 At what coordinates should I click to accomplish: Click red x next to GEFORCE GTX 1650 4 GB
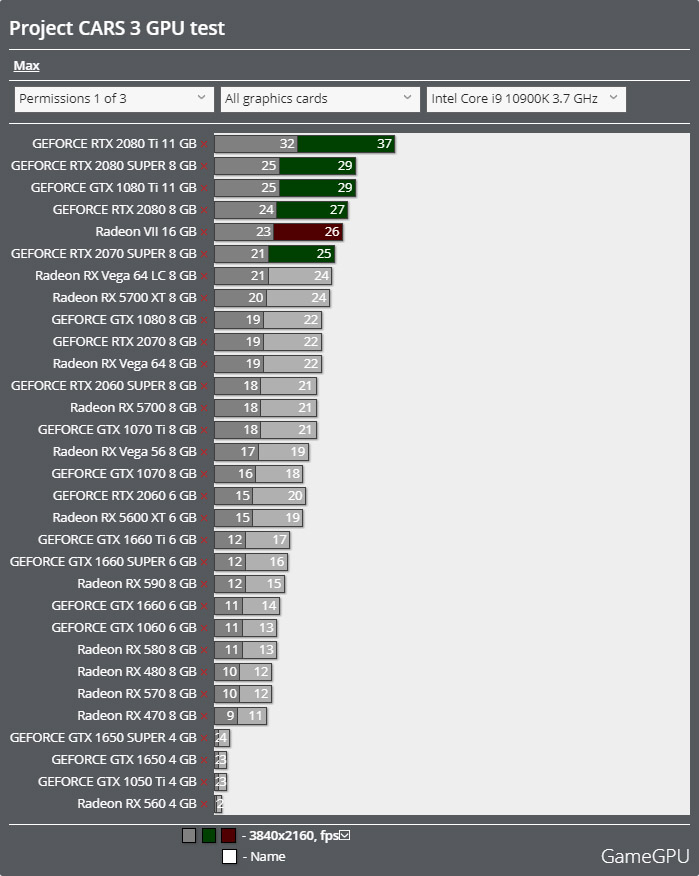click(205, 760)
